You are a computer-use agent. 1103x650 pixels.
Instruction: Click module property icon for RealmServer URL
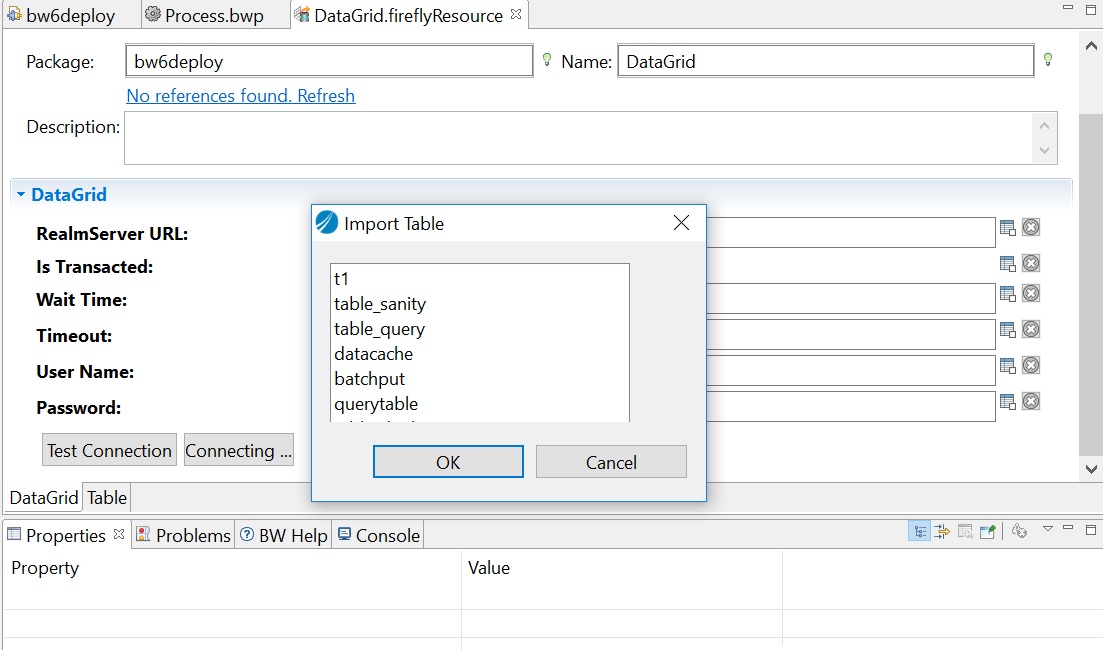[1008, 228]
